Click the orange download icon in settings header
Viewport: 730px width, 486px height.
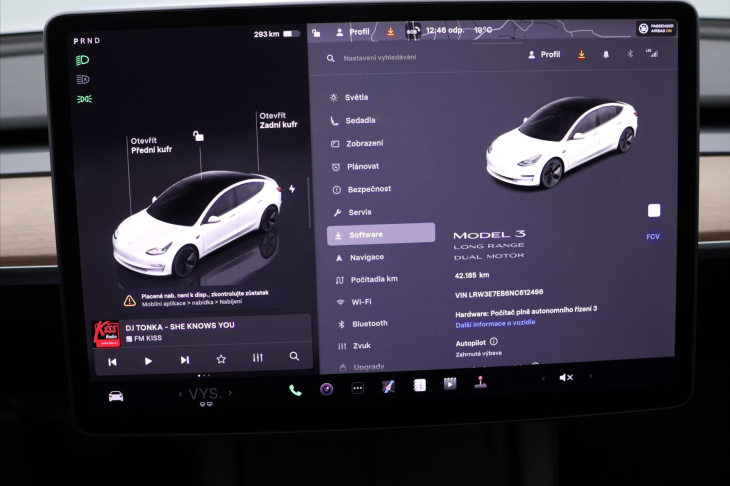[581, 54]
